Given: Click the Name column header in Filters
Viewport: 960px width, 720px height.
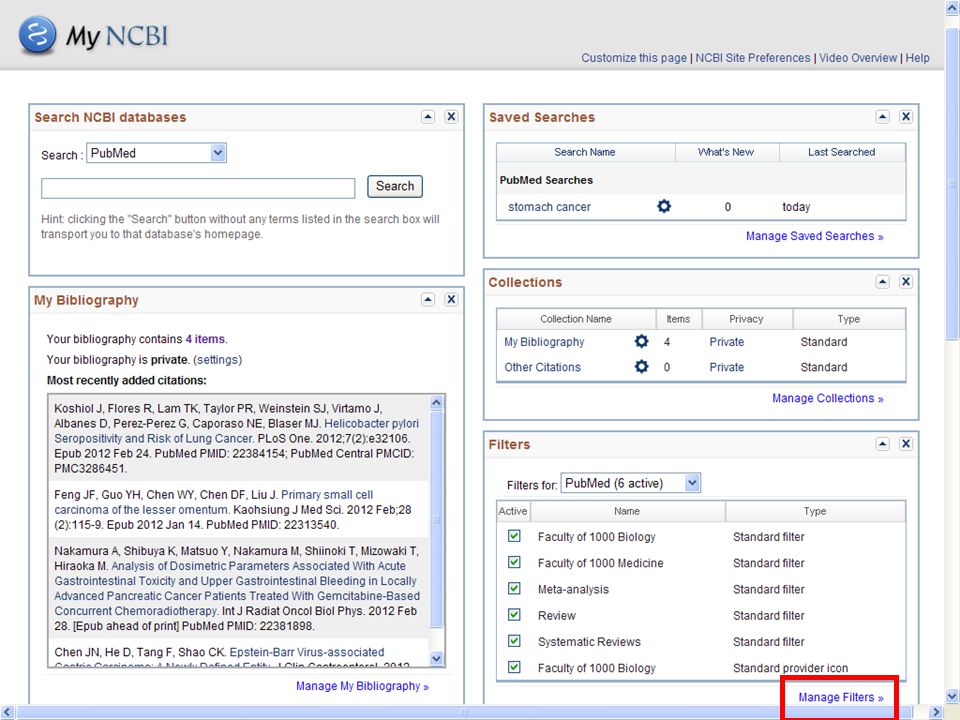Looking at the screenshot, I should click(627, 511).
